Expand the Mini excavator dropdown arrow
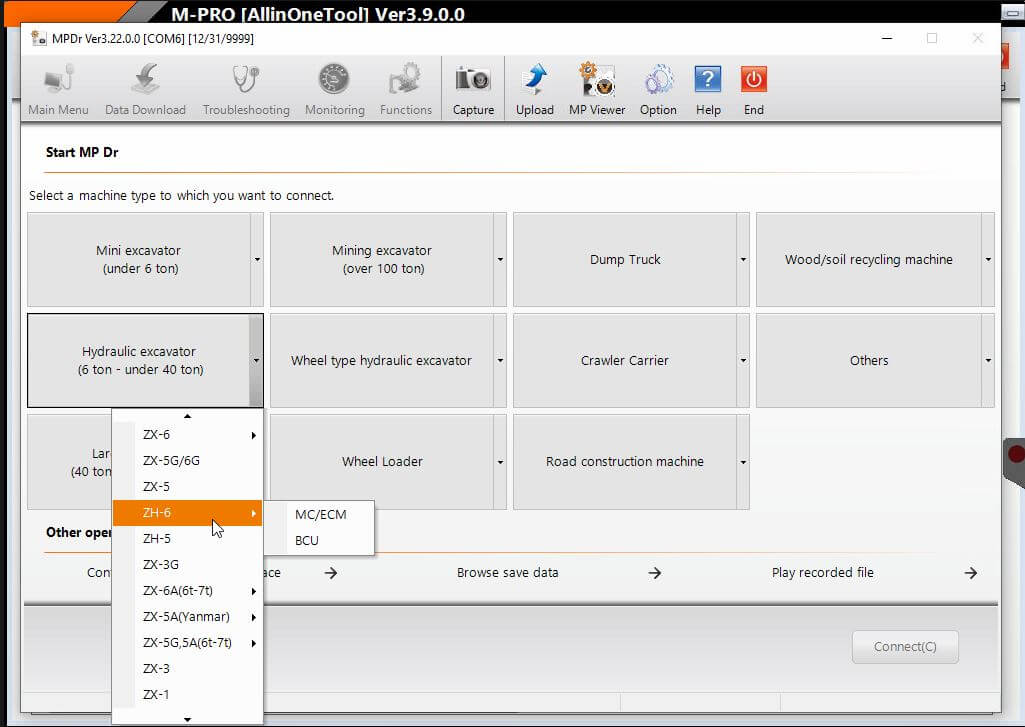The image size is (1025, 727). click(x=257, y=260)
